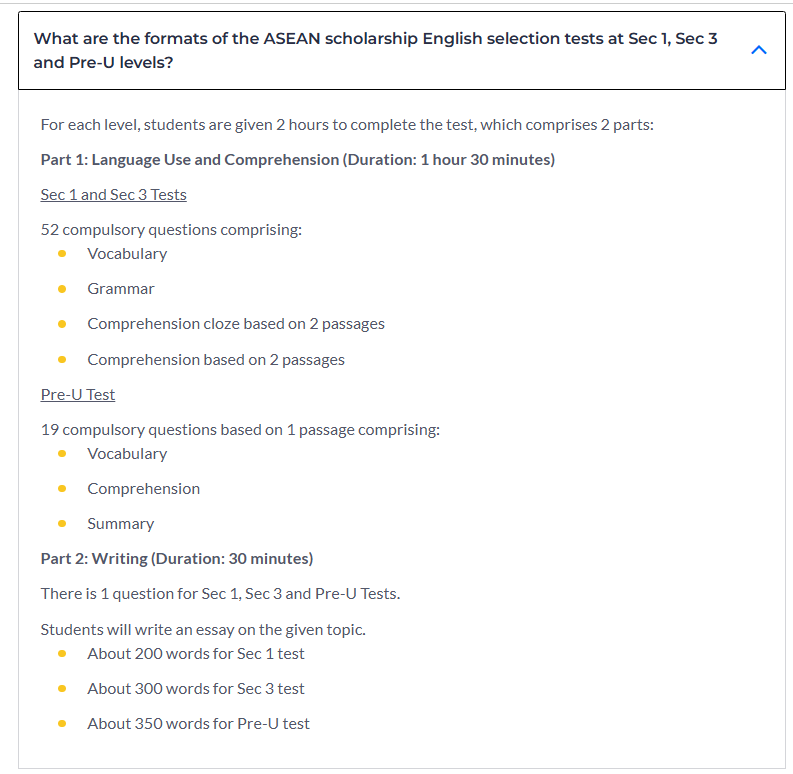Click 'About 350 words for Pre-U test'
Screen dimensions: 793x774
tap(198, 723)
